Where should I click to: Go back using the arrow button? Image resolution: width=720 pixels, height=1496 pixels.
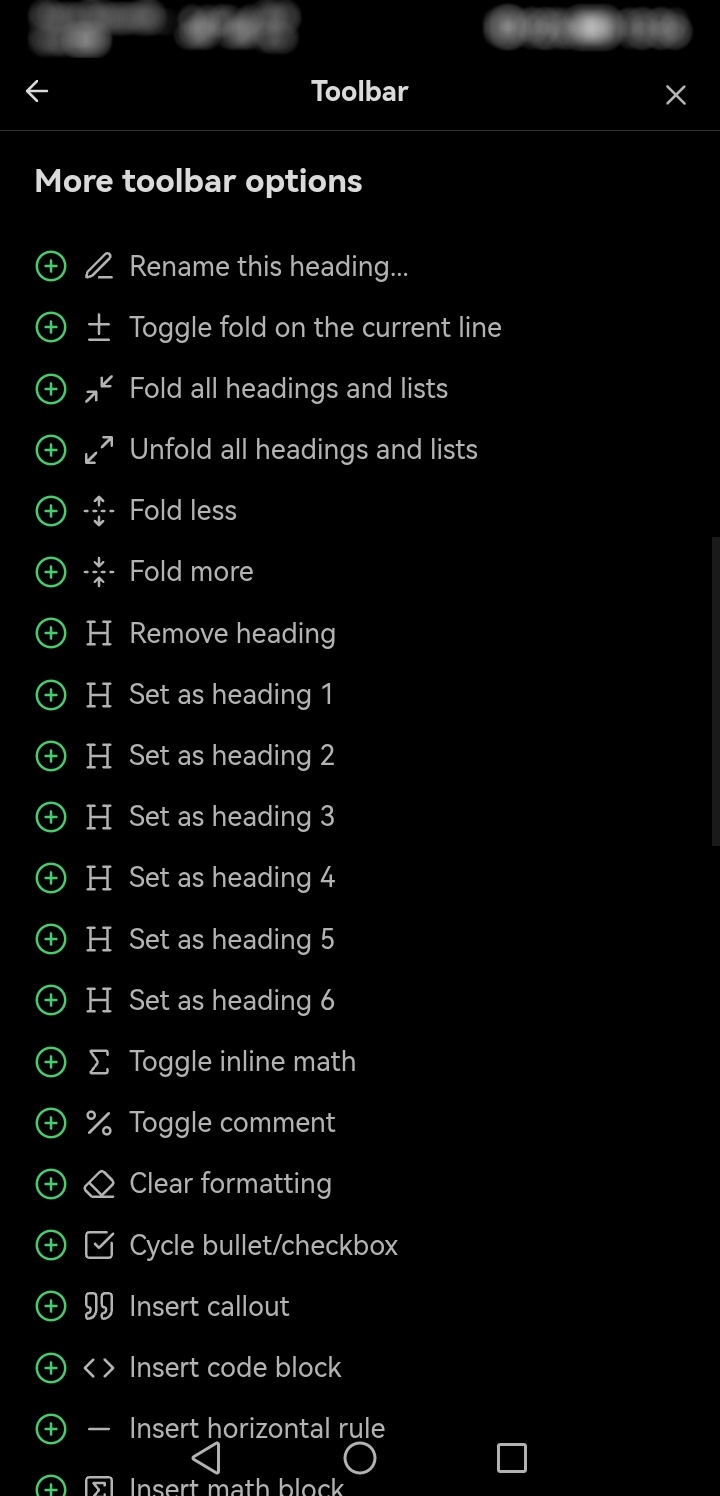click(36, 91)
